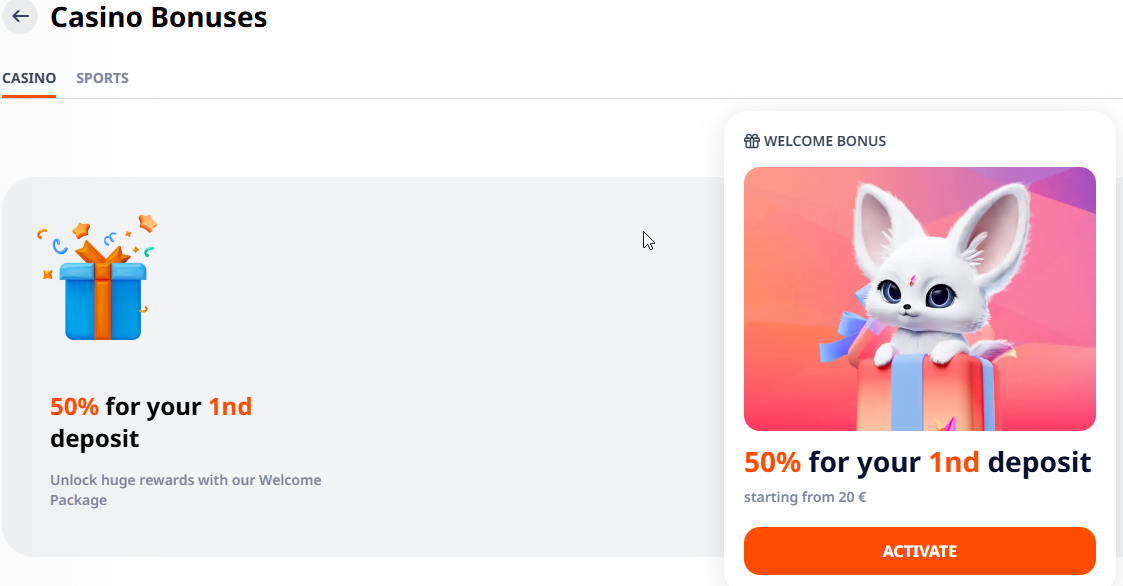Click the orange star above the blue gift
The image size is (1123, 586).
(148, 222)
